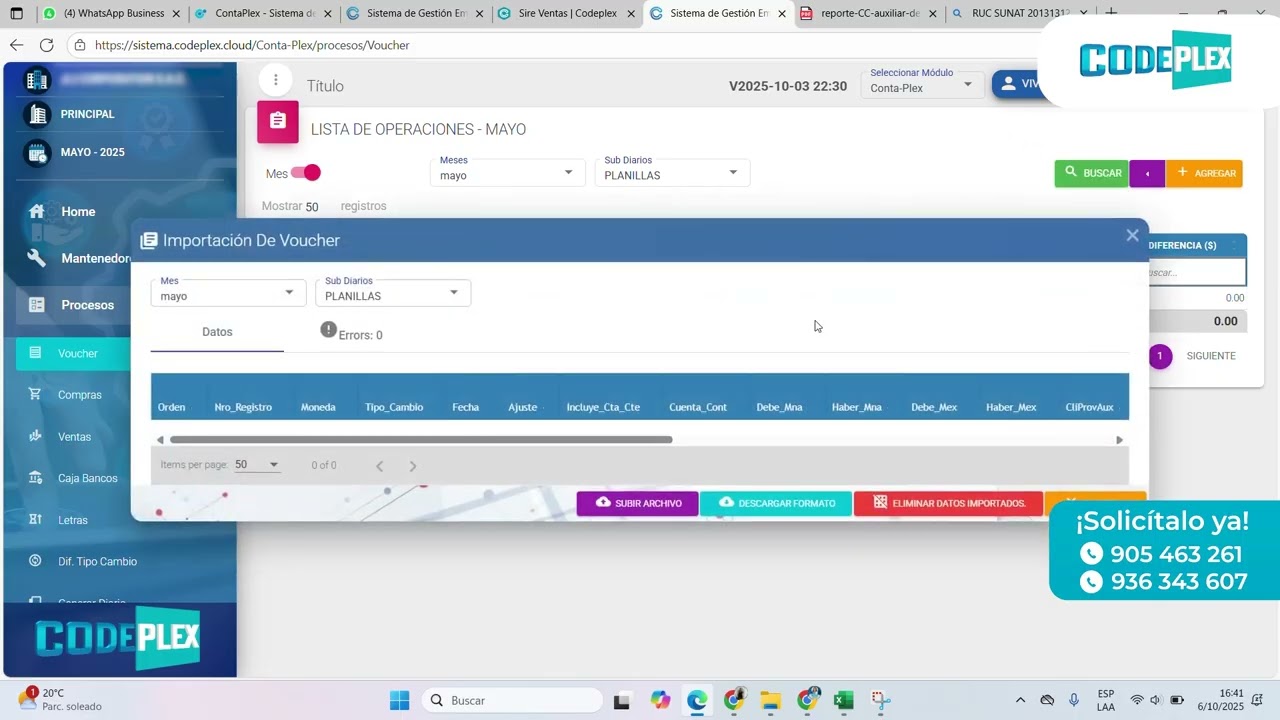The height and width of the screenshot is (720, 1280).
Task: Open Copilot from the taskbar
Action: 661,700
